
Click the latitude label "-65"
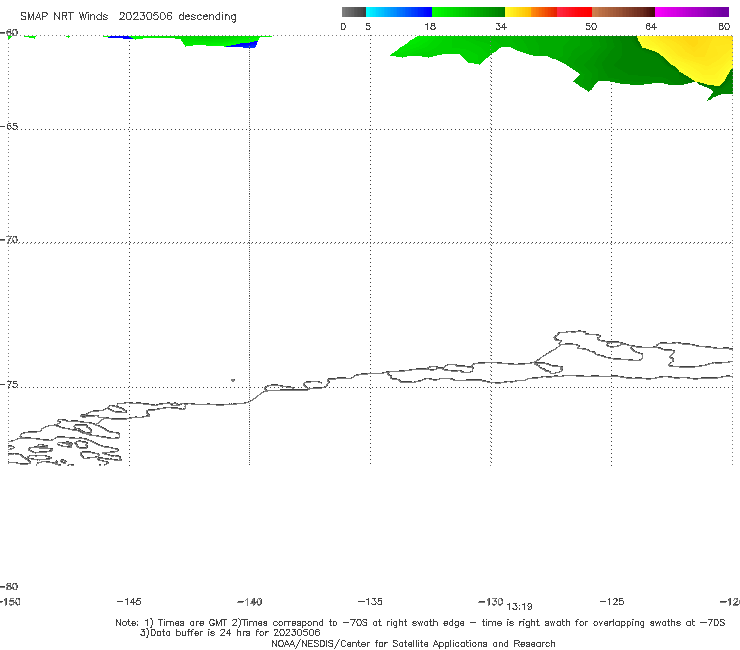click(x=9, y=127)
